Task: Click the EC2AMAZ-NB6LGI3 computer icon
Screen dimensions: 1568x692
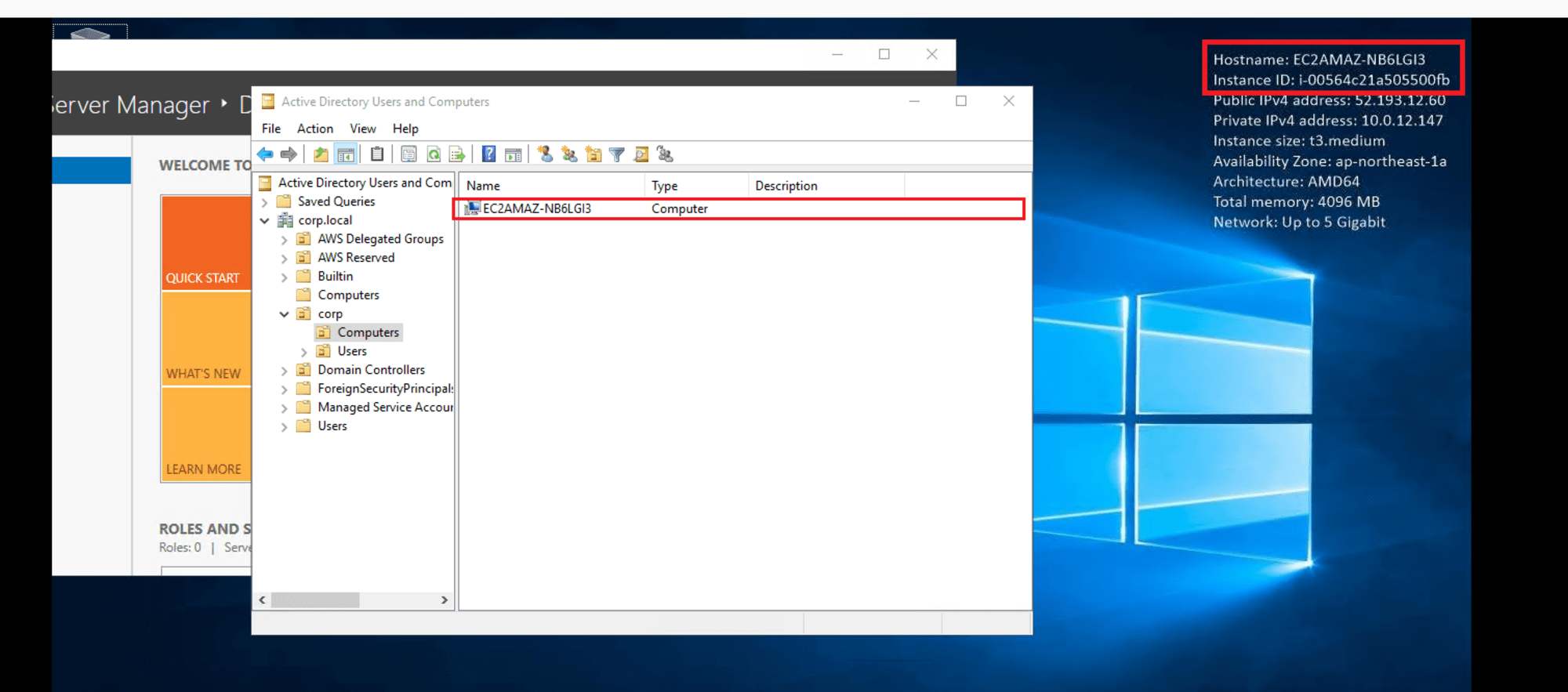Action: pos(472,208)
